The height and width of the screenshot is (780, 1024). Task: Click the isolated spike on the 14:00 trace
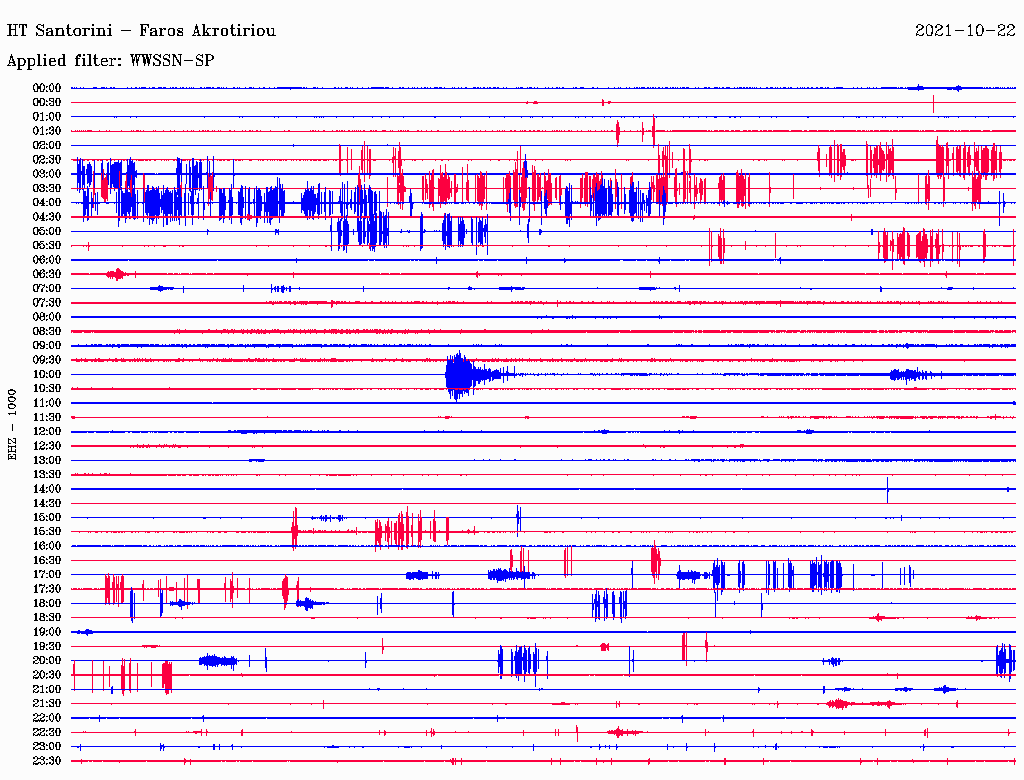coord(887,489)
